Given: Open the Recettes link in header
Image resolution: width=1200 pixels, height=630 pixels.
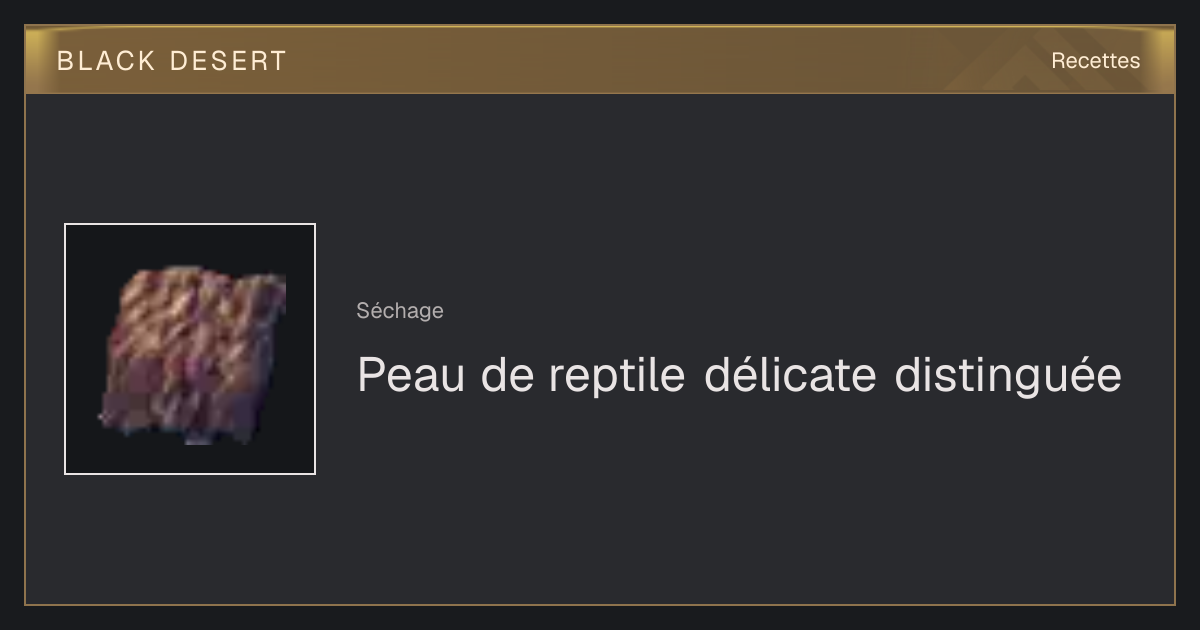Looking at the screenshot, I should click(x=1095, y=61).
